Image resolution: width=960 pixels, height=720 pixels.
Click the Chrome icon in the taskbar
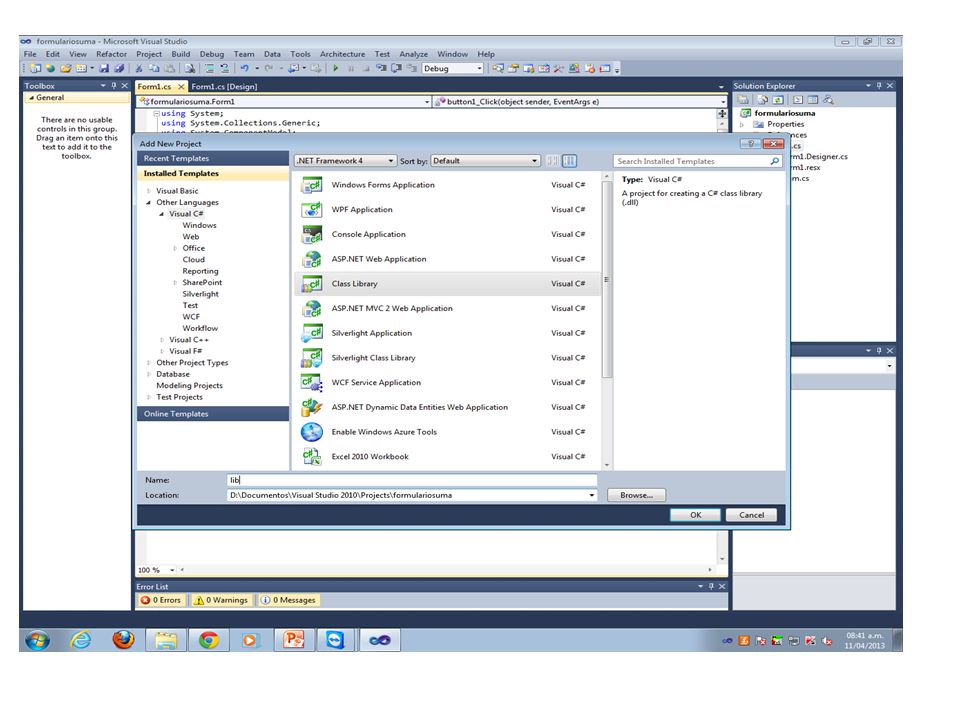click(208, 640)
